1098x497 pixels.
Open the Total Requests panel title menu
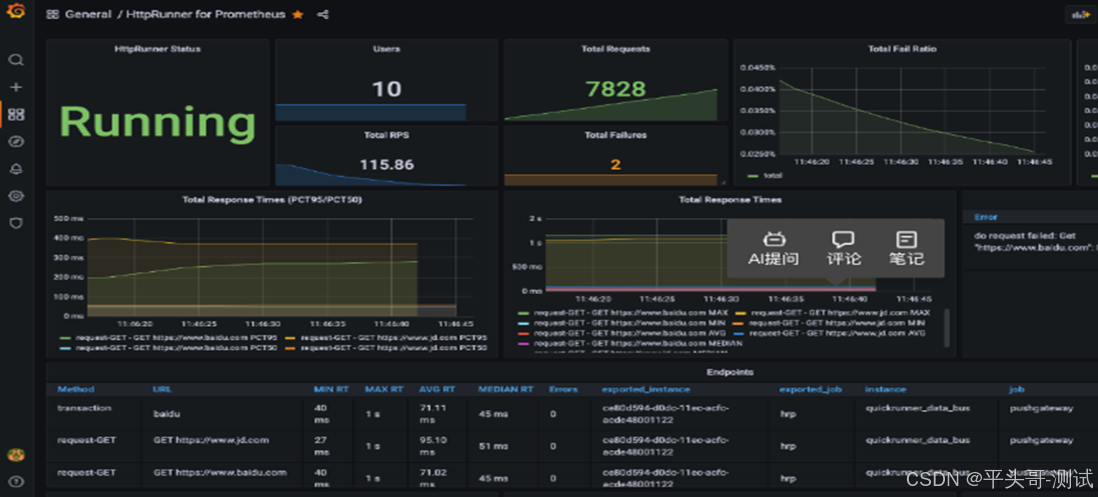coord(616,49)
